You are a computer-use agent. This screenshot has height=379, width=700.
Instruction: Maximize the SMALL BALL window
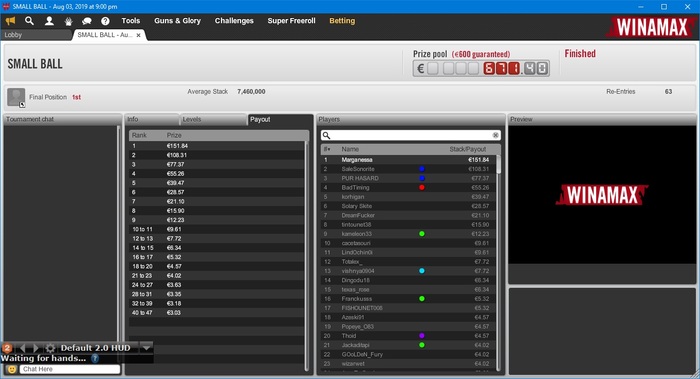coord(664,7)
